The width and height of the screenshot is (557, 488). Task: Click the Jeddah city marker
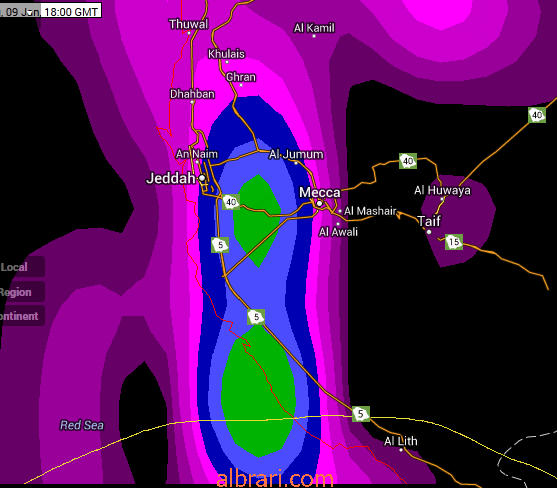(x=202, y=178)
